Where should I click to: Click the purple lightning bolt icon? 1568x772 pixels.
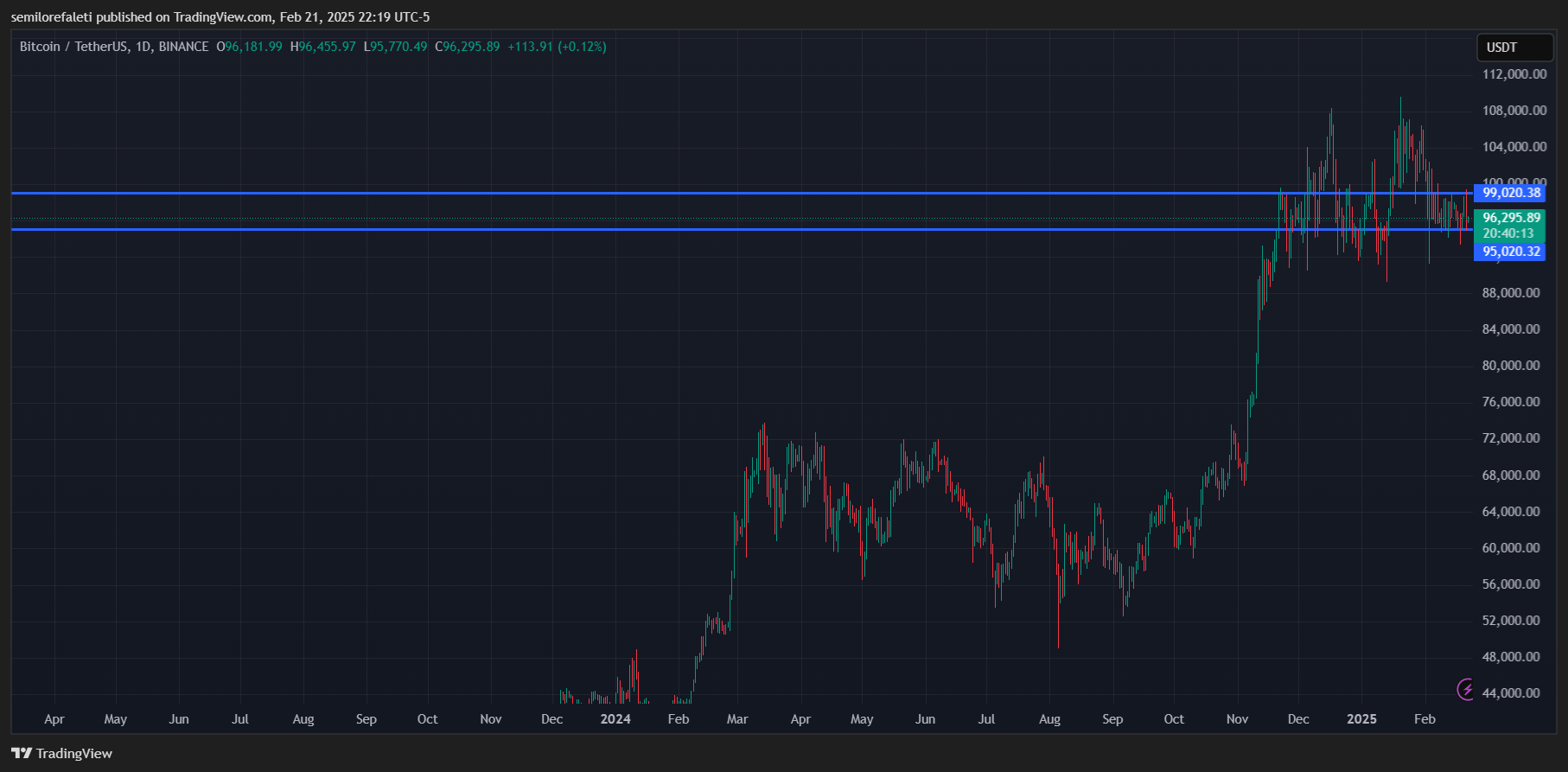1466,689
